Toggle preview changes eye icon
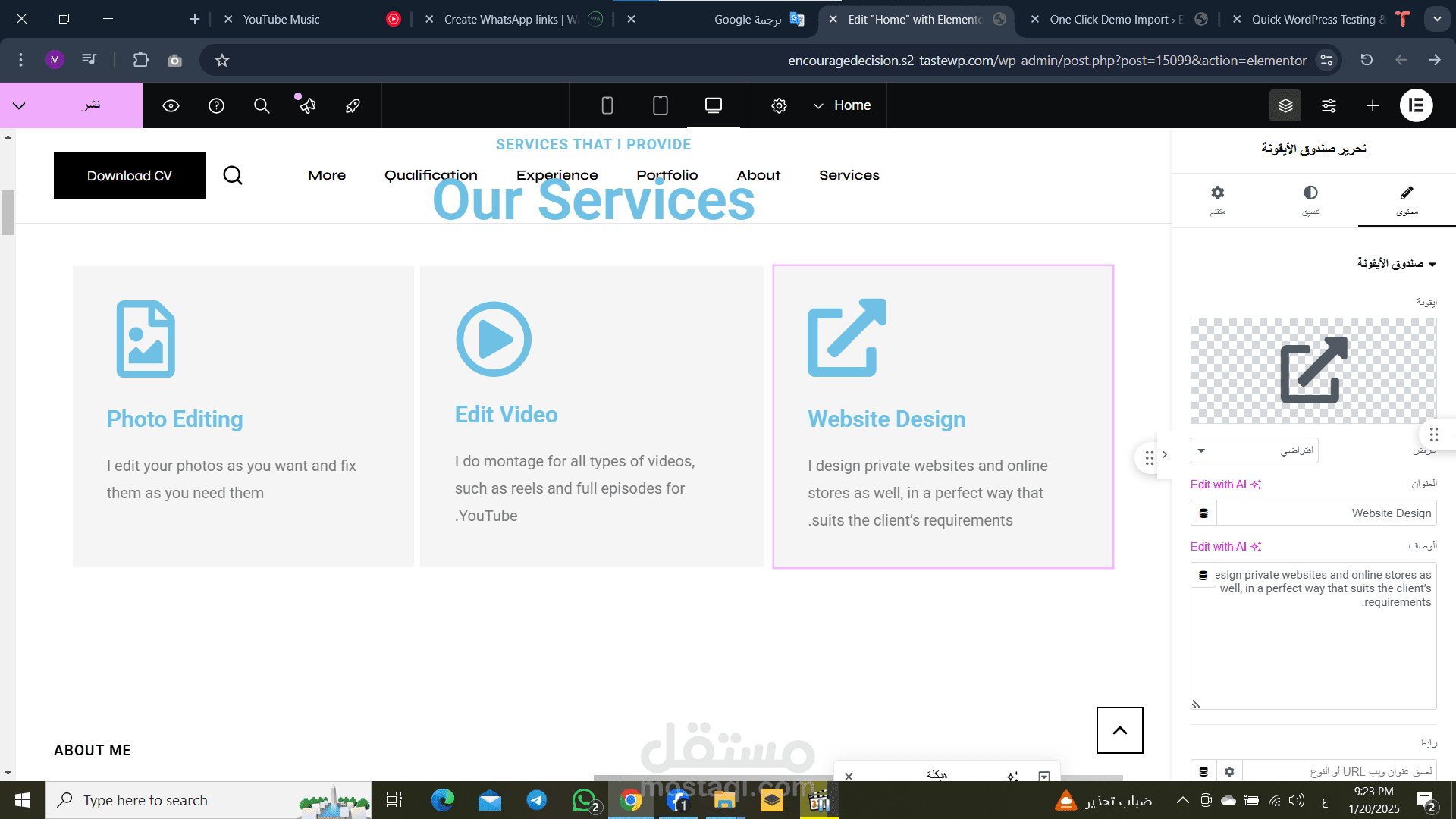 coord(171,105)
